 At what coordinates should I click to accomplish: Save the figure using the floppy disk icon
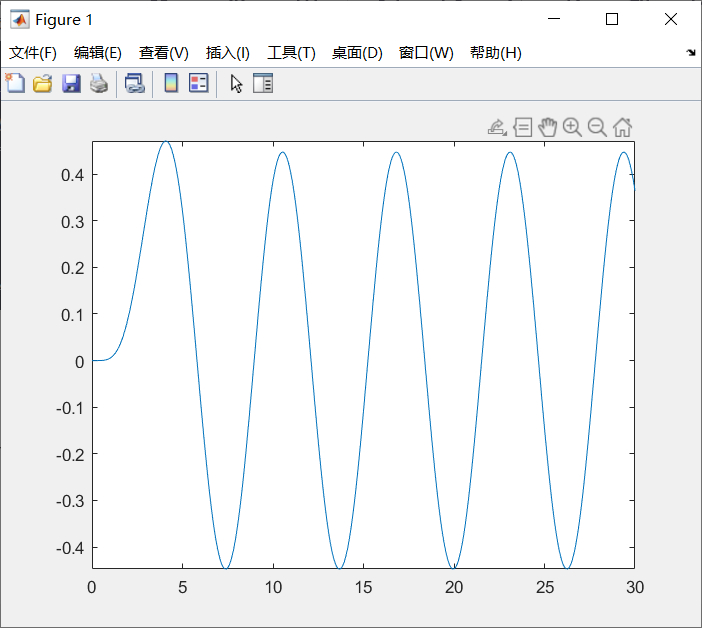(71, 84)
